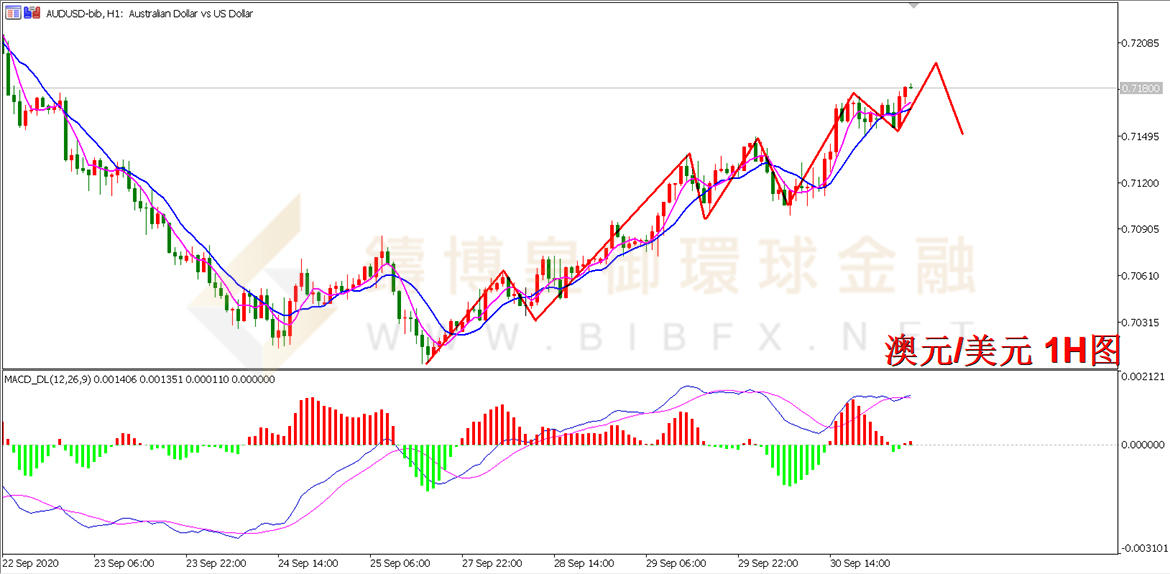Click the 0.71495 price axis label
Viewport: 1170px width, 574px height.
pyautogui.click(x=1142, y=136)
